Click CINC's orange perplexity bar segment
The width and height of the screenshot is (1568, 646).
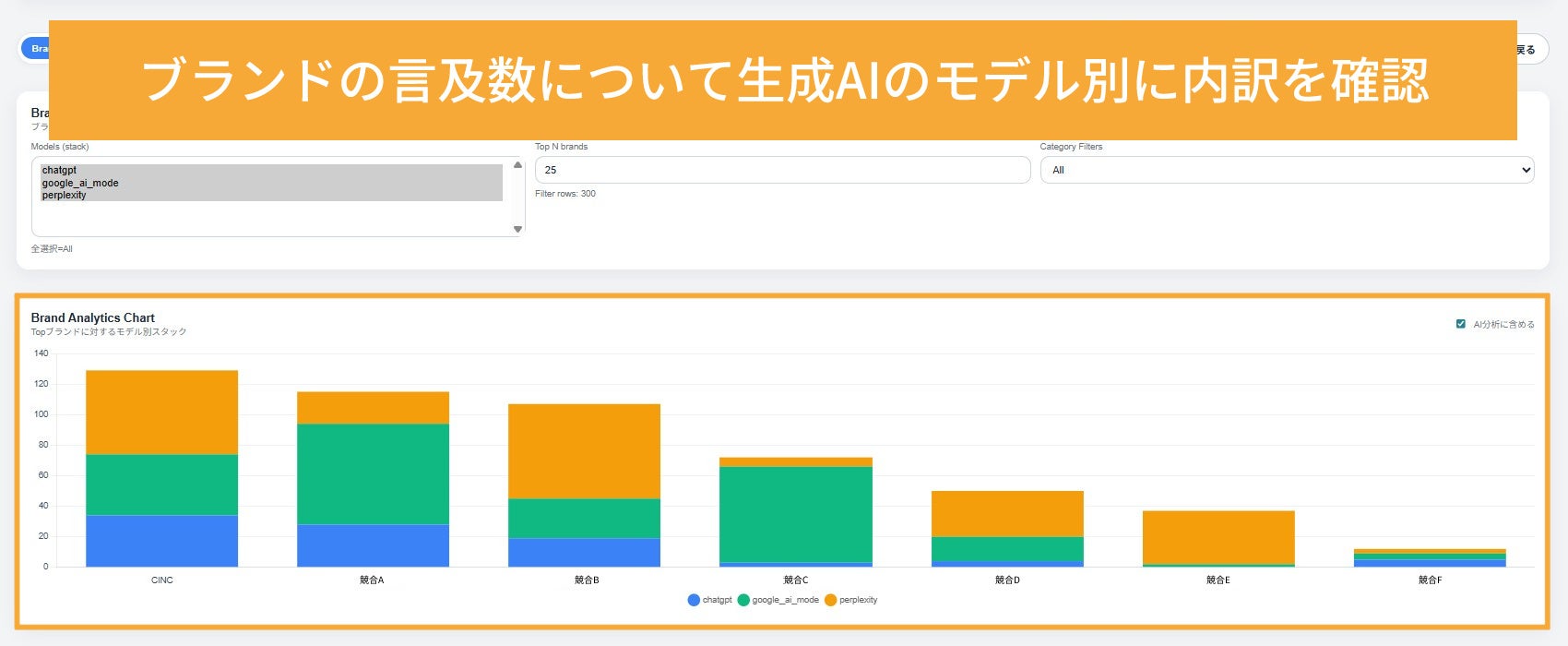[x=161, y=413]
